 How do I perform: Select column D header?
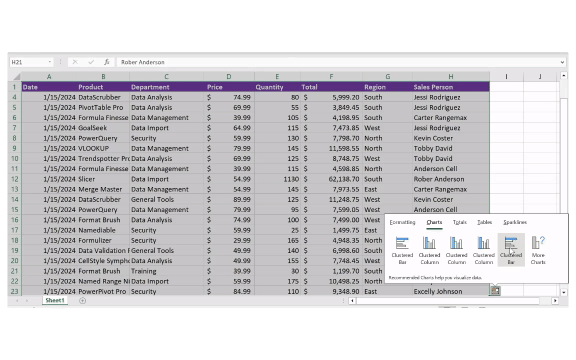point(229,77)
